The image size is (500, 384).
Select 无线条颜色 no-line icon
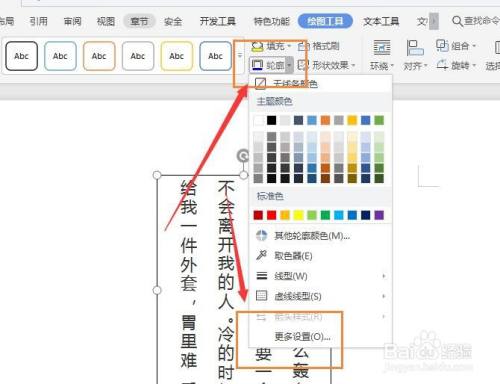point(260,83)
